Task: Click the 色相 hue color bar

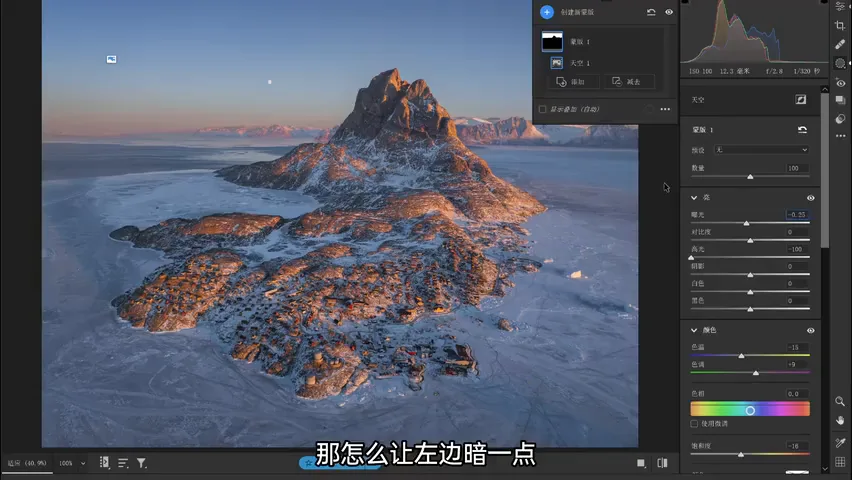Action: [750, 409]
